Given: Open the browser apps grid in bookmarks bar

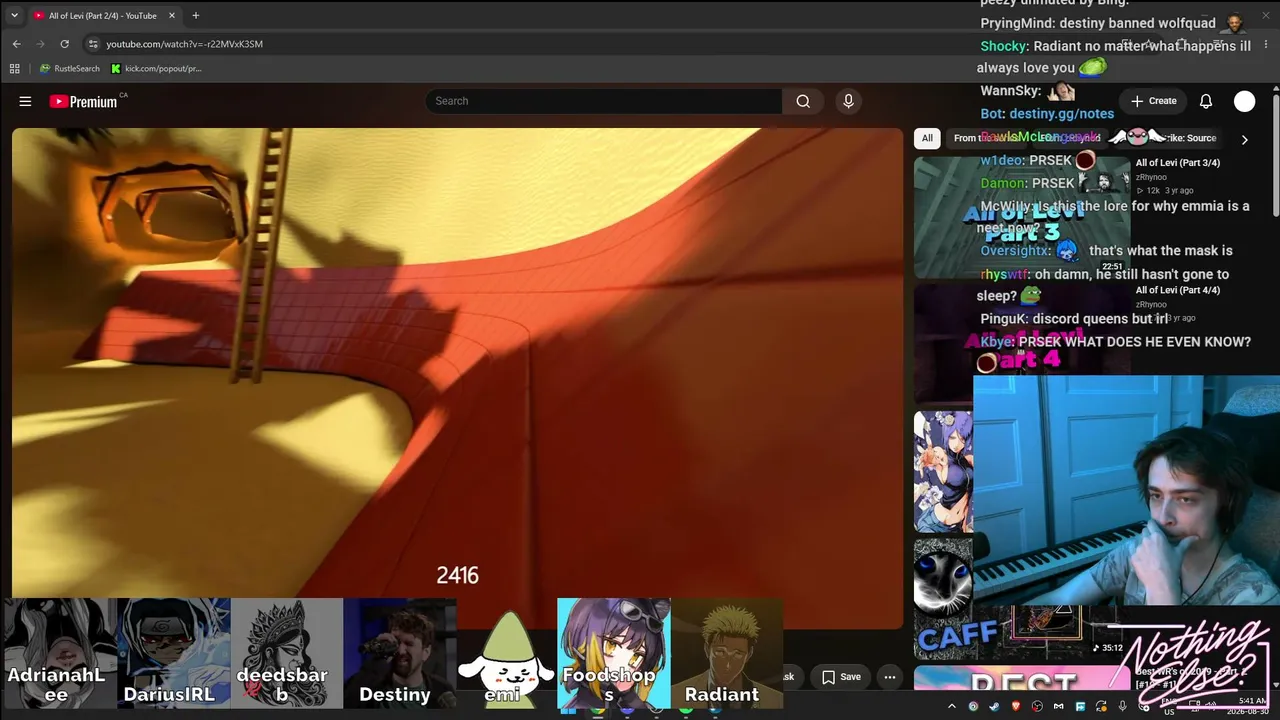Looking at the screenshot, I should click(14, 69).
